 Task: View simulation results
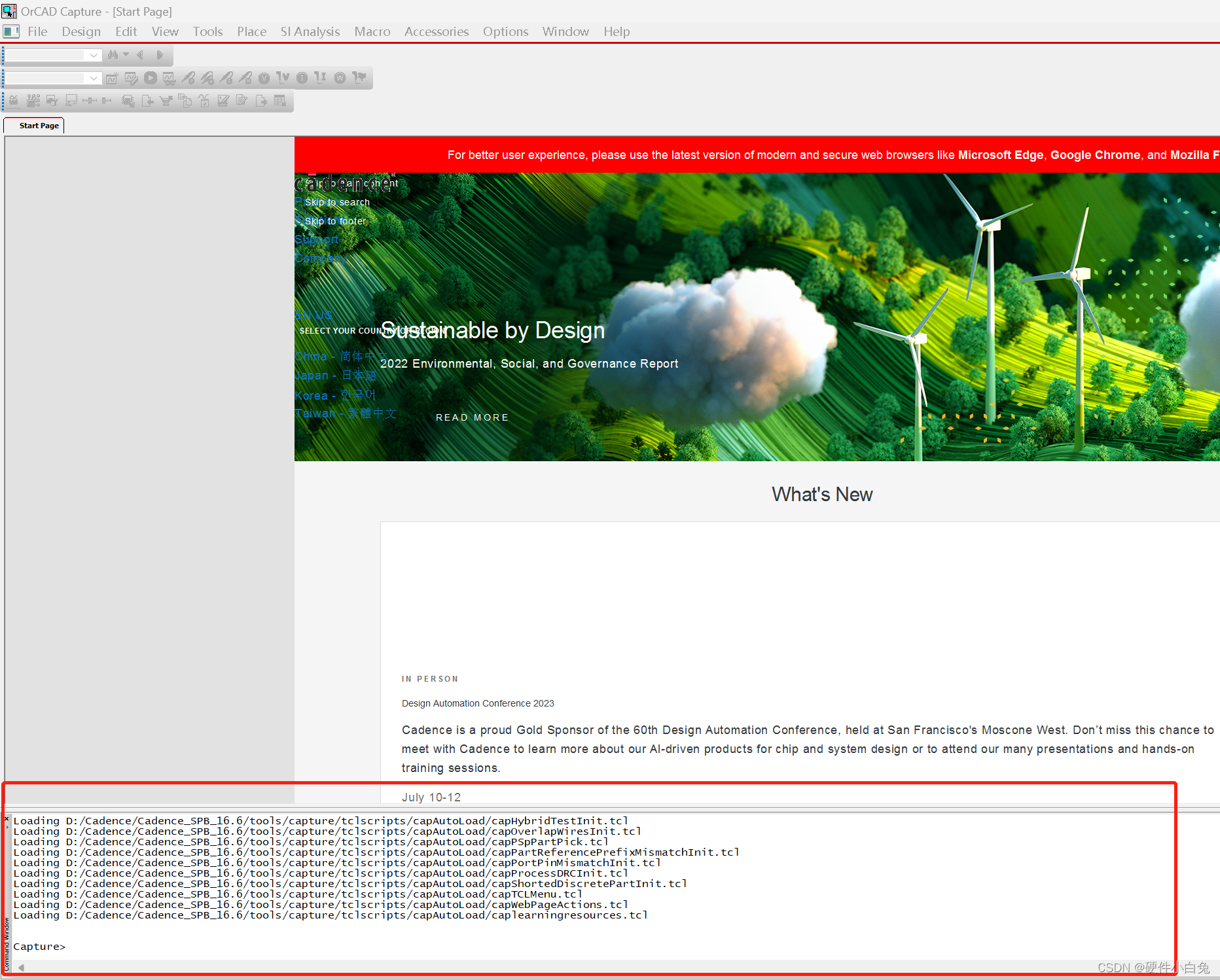169,78
